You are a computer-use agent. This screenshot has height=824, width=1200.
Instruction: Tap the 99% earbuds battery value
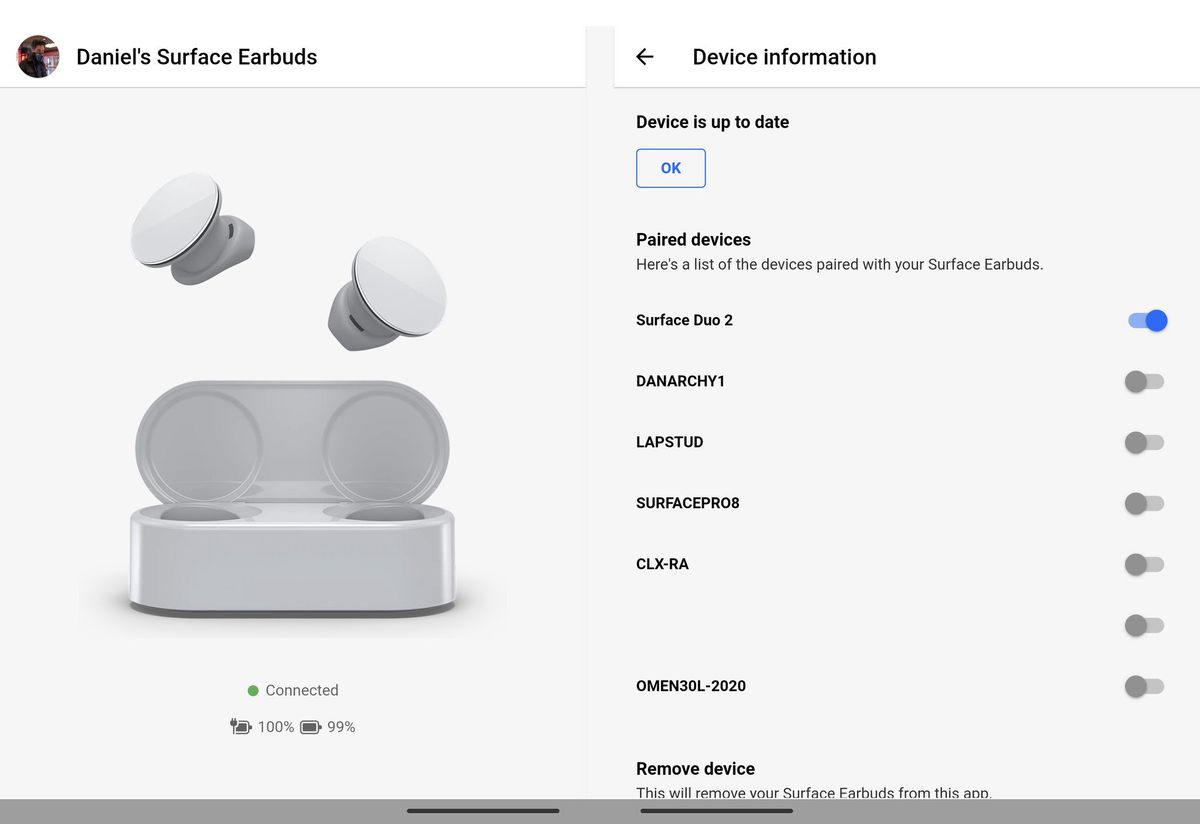(x=341, y=727)
